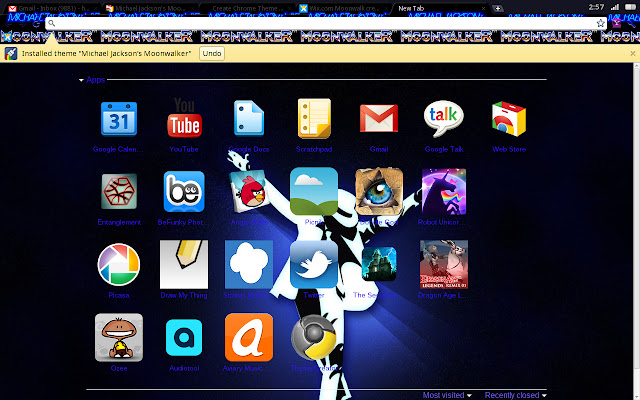Collapse the Apps section
The height and width of the screenshot is (400, 640).
point(81,80)
